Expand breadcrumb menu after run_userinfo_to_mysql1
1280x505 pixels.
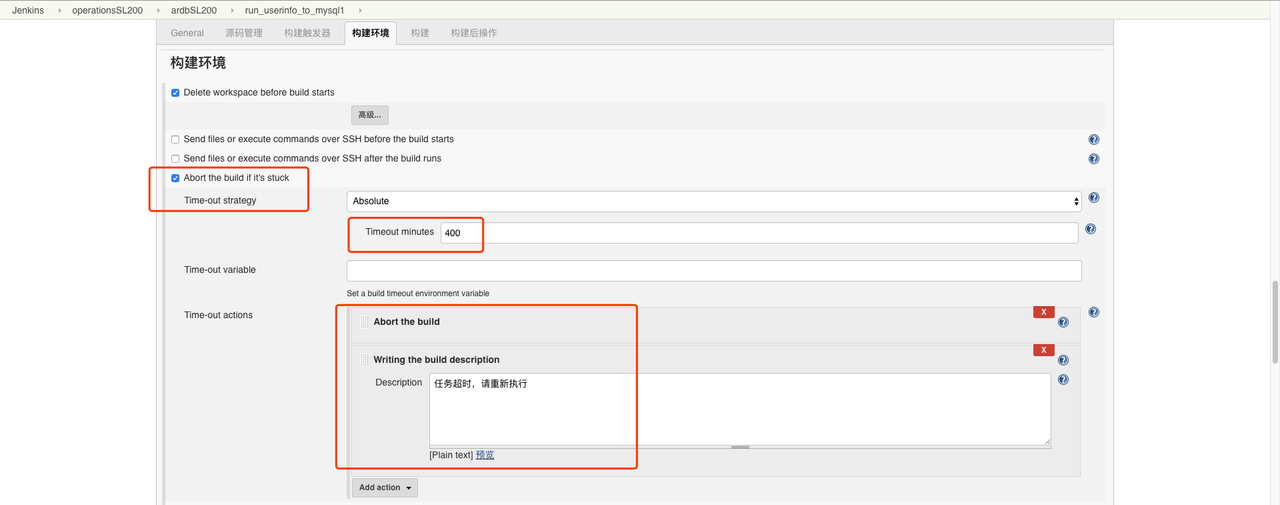(358, 10)
